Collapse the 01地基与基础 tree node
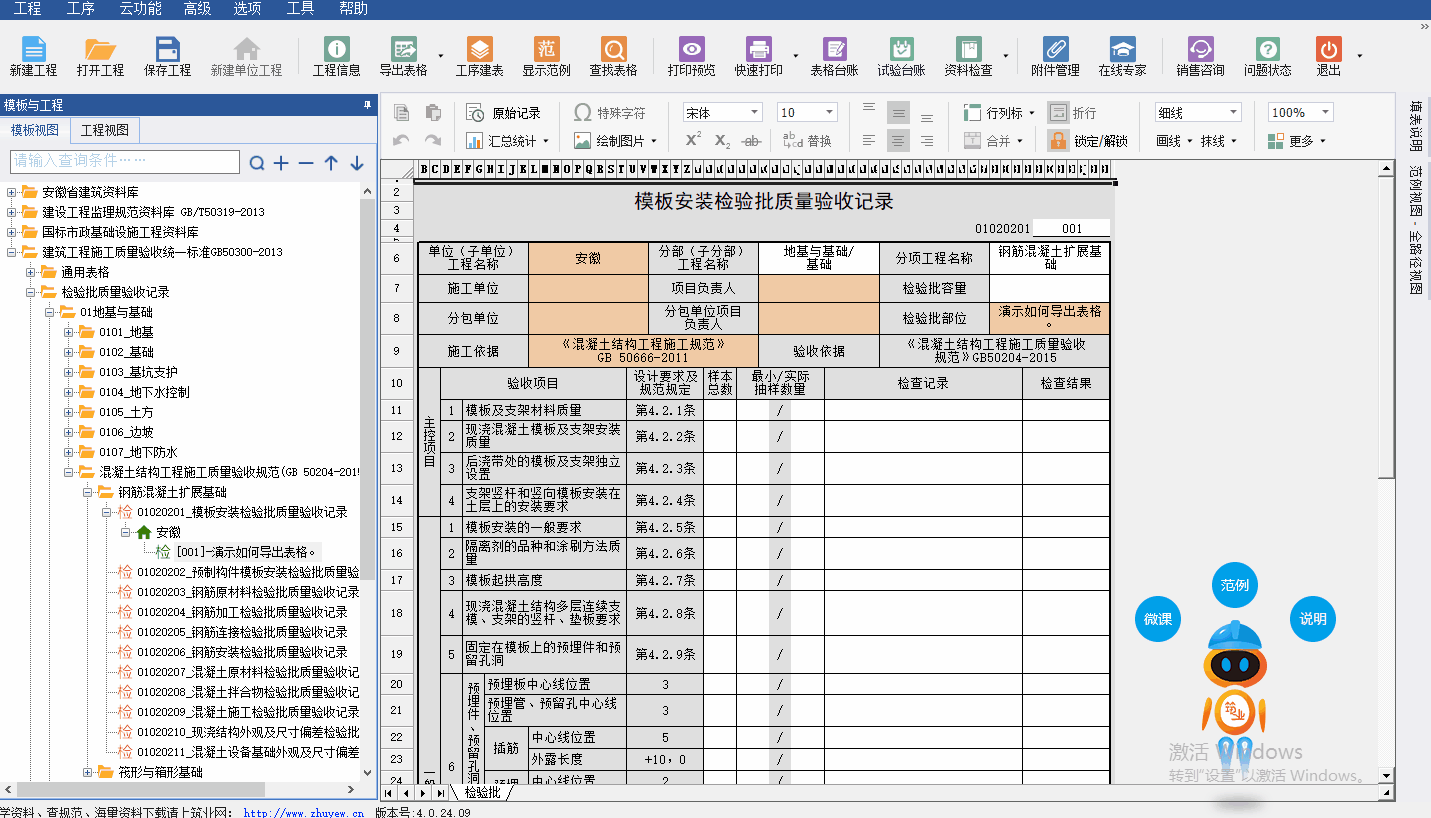 pos(50,312)
